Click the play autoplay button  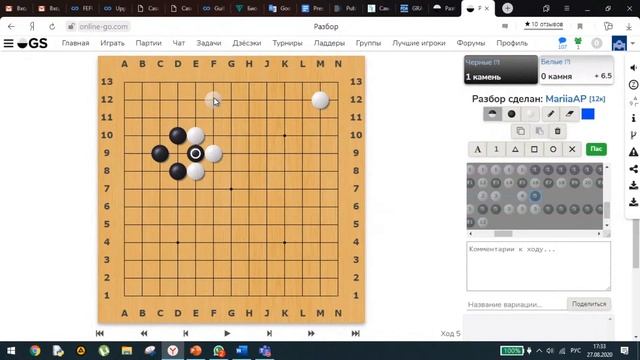click(227, 333)
